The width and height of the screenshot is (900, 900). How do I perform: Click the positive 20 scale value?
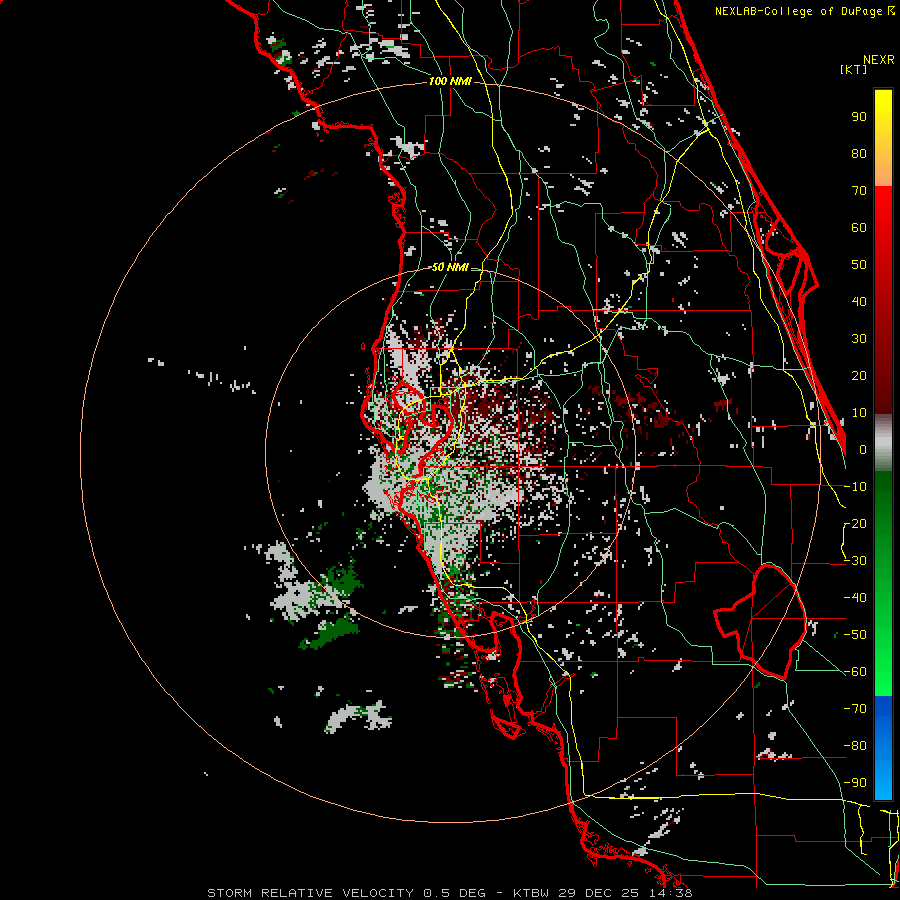pos(859,375)
